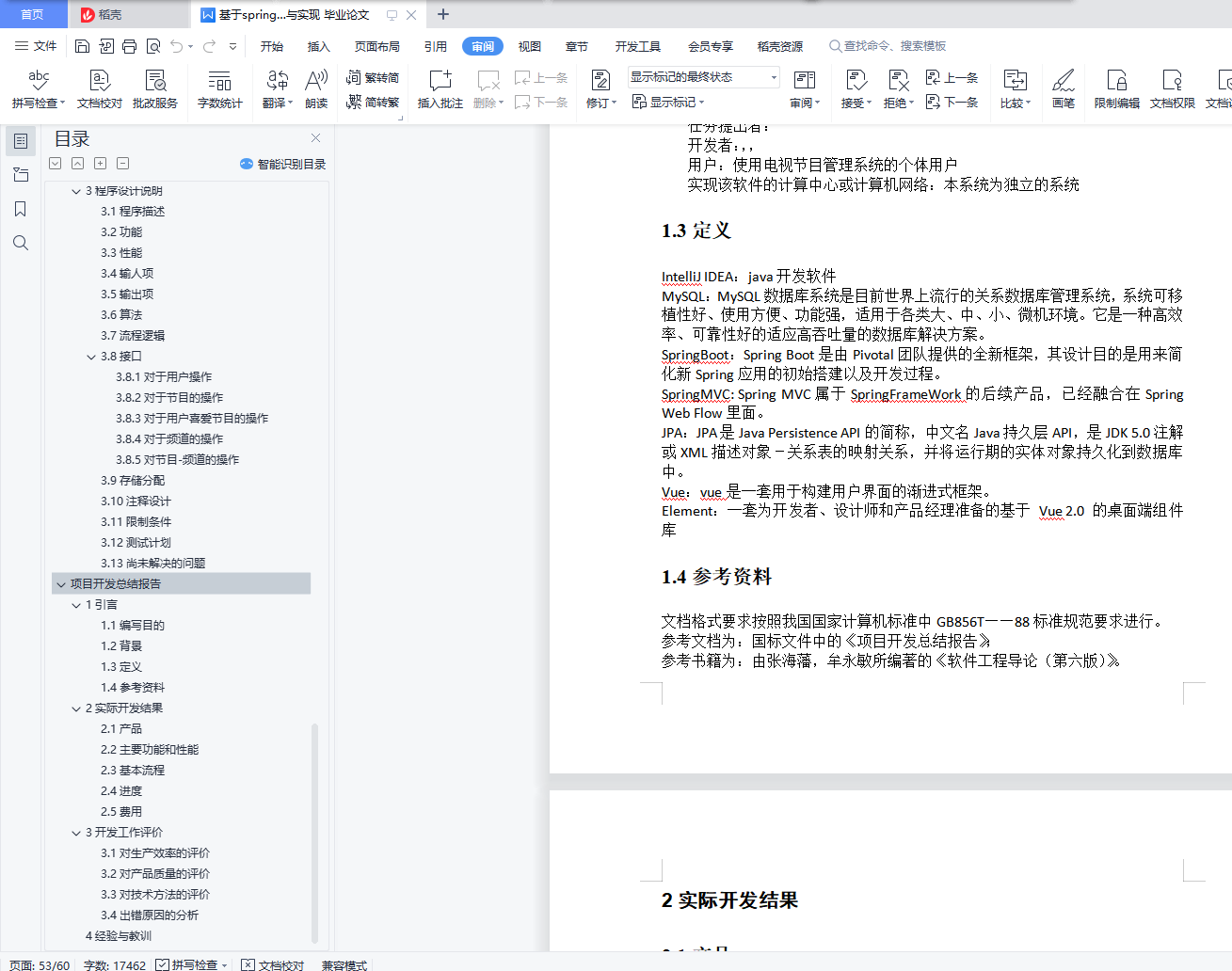The height and width of the screenshot is (971, 1232).
Task: Click the print icon in quick access bar
Action: pos(129,46)
